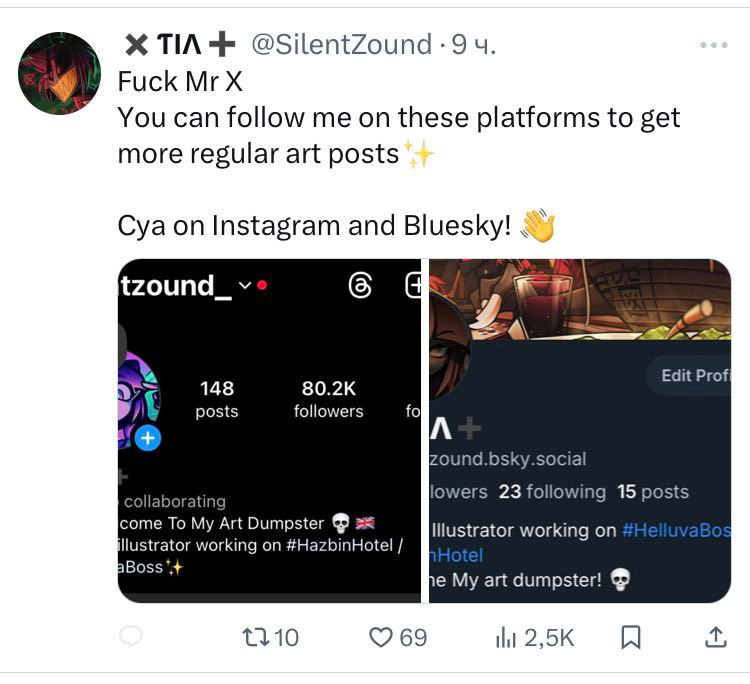Open the author's profile avatar
750x684 pixels.
click(x=60, y=73)
